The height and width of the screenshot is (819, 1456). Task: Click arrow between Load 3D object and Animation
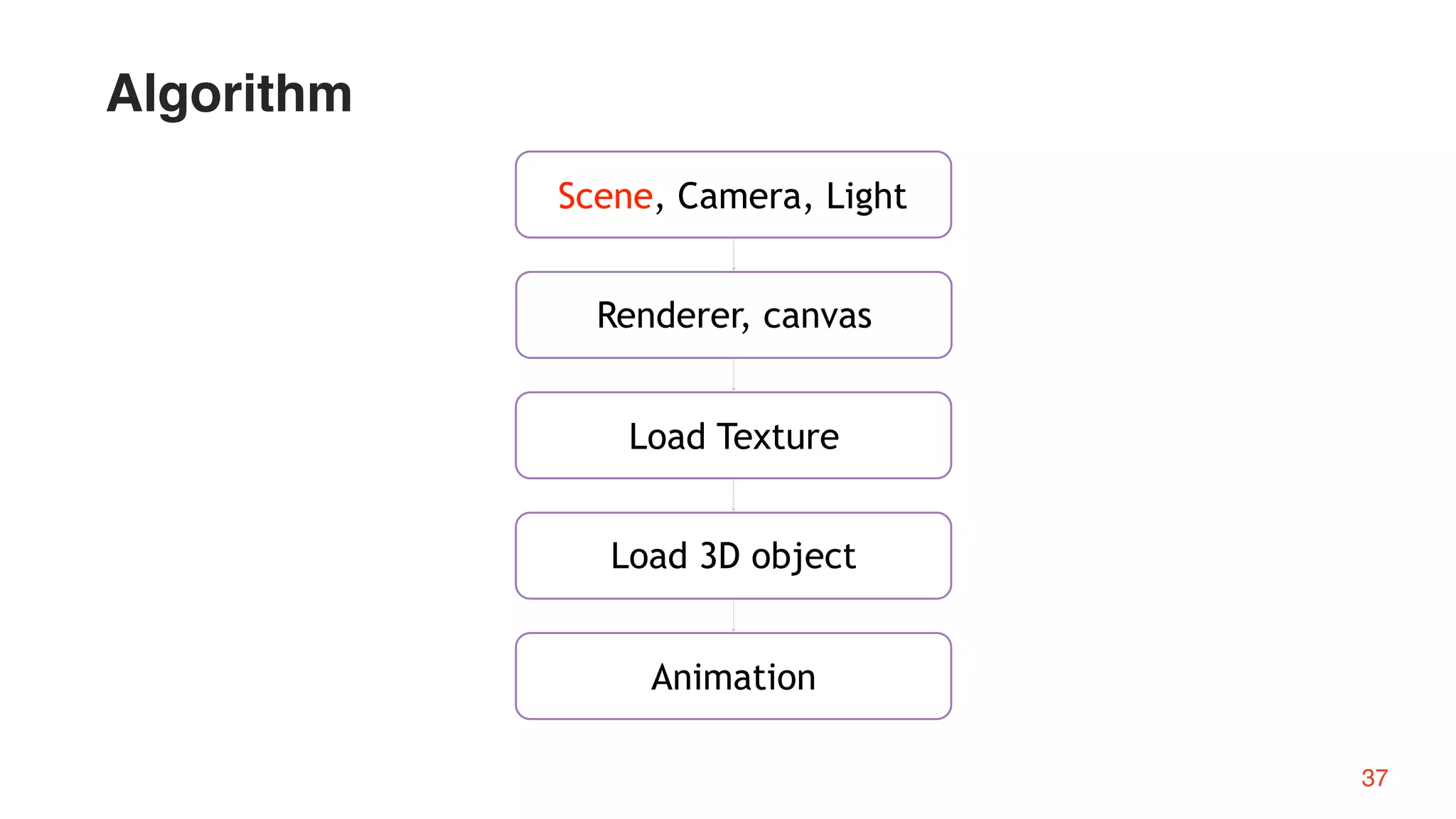(733, 616)
